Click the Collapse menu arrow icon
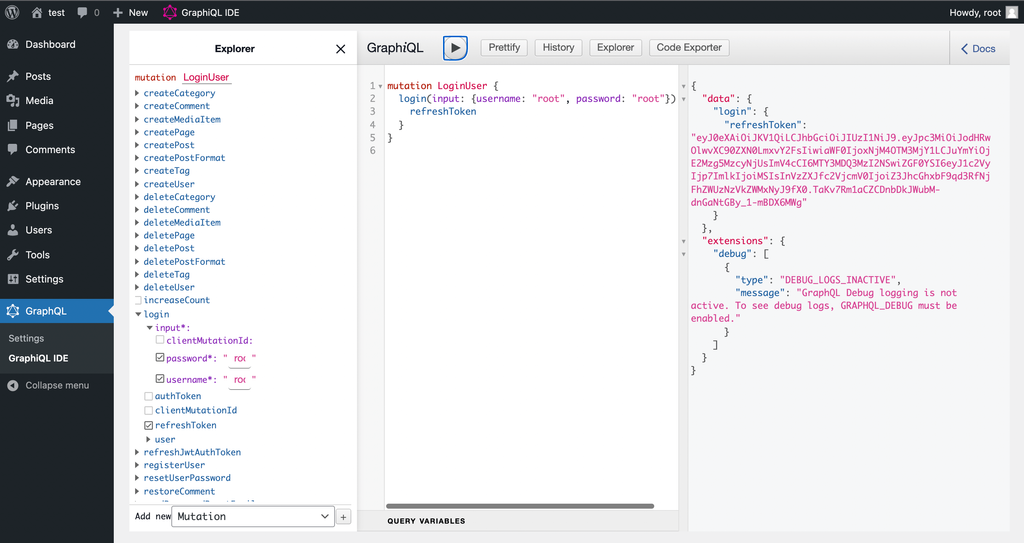This screenshot has height=543, width=1024. [x=12, y=386]
